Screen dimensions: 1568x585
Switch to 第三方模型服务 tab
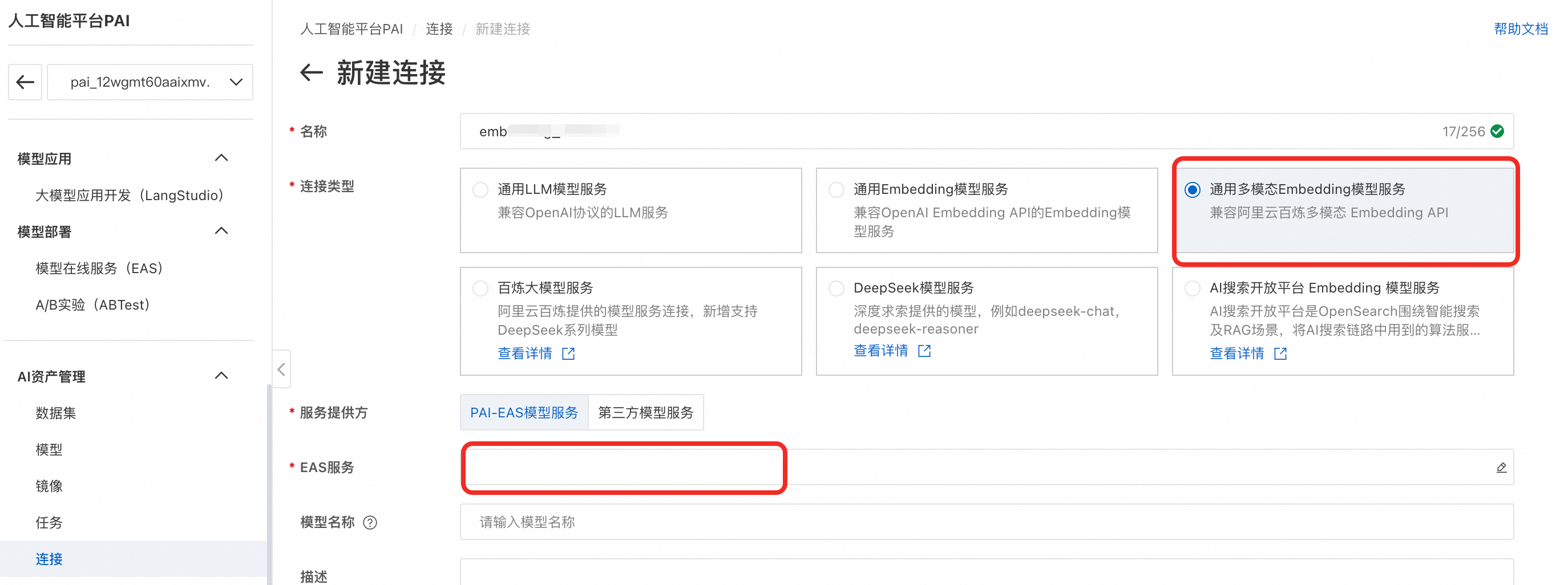tap(646, 412)
